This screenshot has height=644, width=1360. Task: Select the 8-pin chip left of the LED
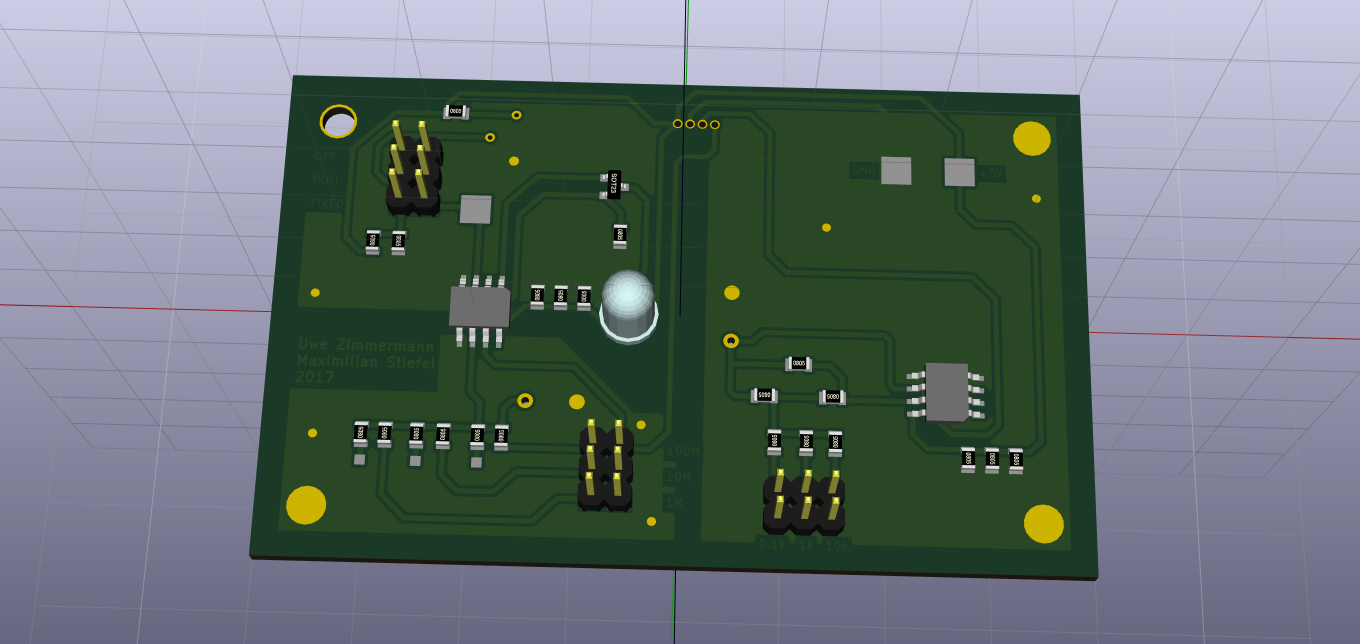tap(480, 306)
